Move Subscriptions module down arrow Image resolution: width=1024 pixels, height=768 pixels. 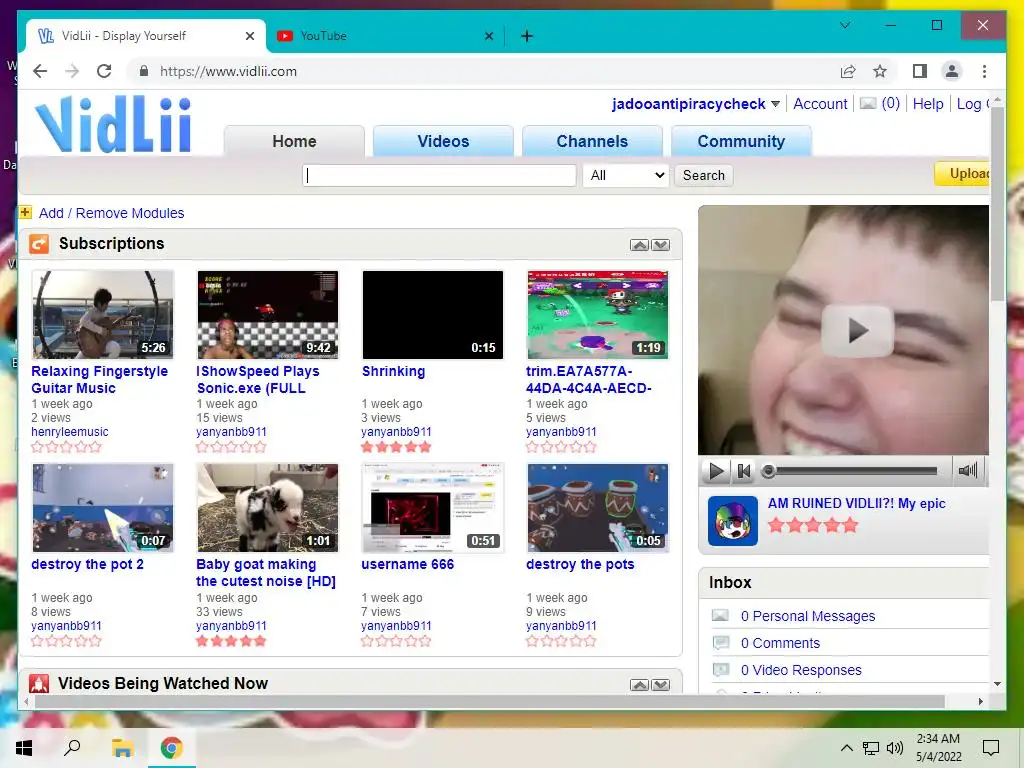661,245
